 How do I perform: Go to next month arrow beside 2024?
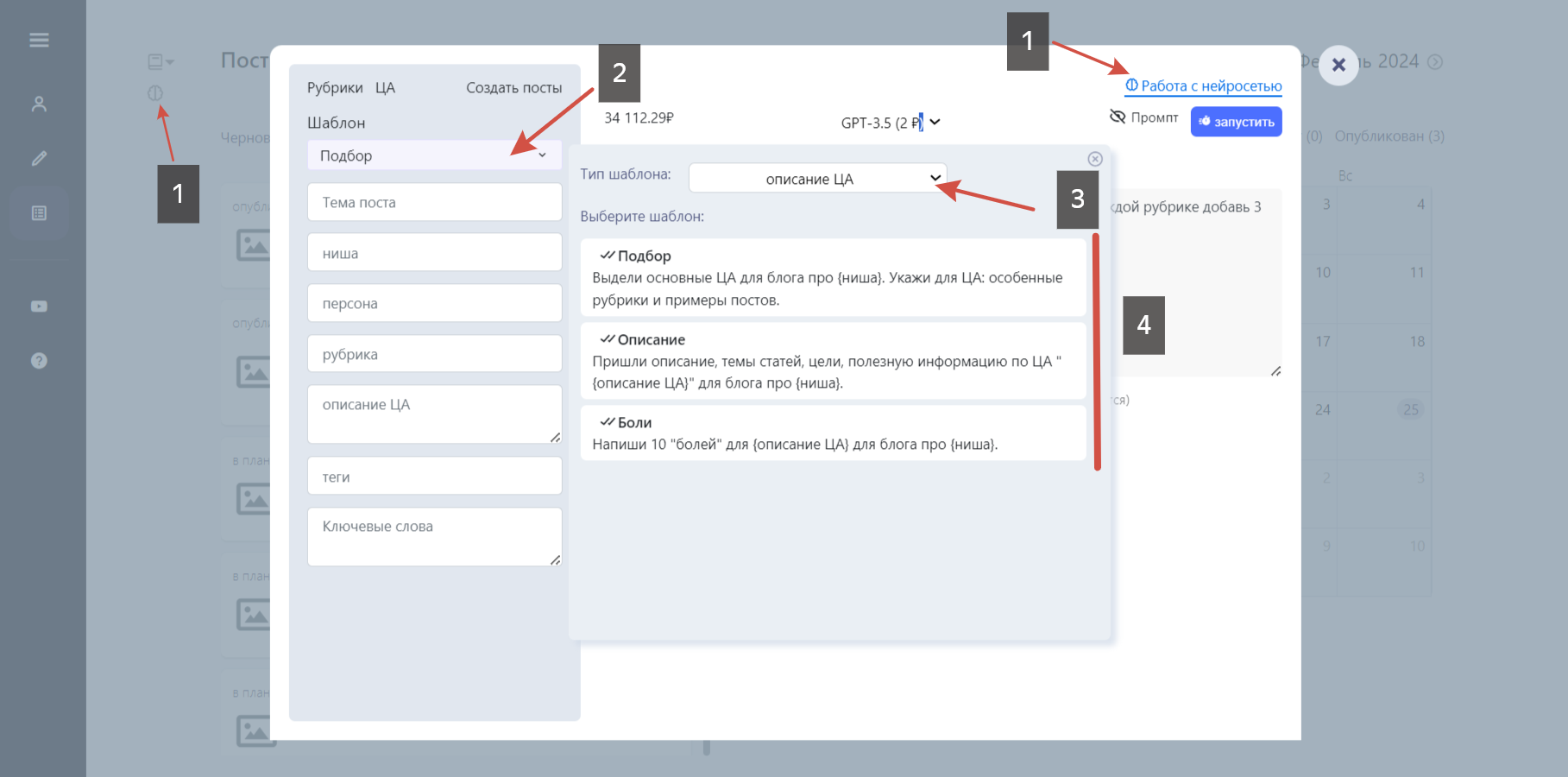point(1435,62)
